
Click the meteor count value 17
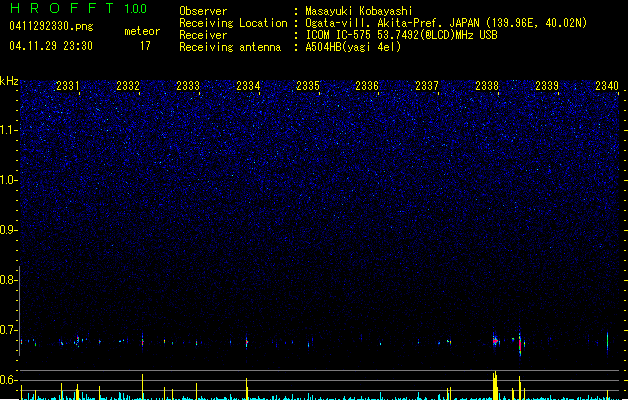145,46
